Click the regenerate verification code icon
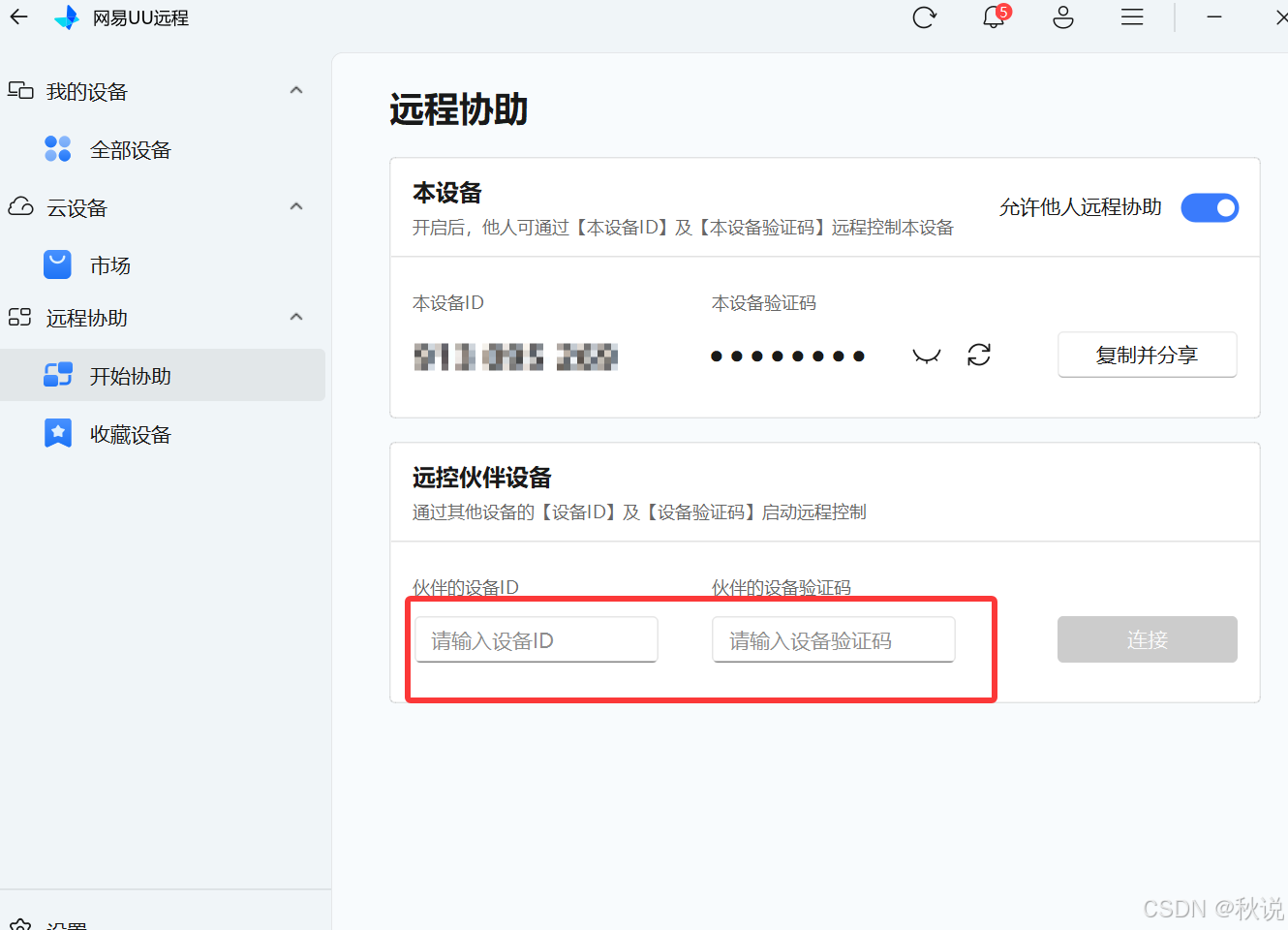 pos(979,355)
